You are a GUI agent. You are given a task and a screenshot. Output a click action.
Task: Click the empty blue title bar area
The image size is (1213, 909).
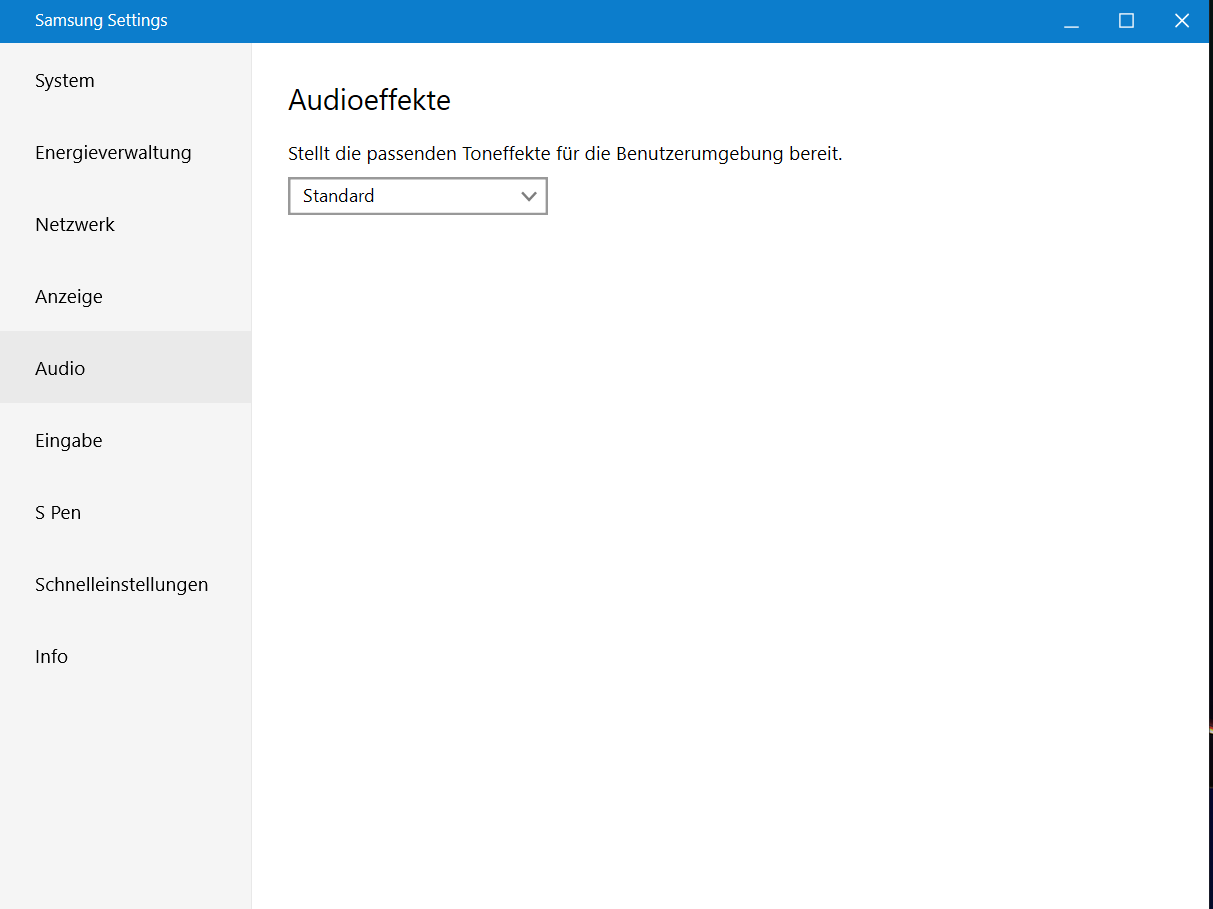[x=600, y=21]
